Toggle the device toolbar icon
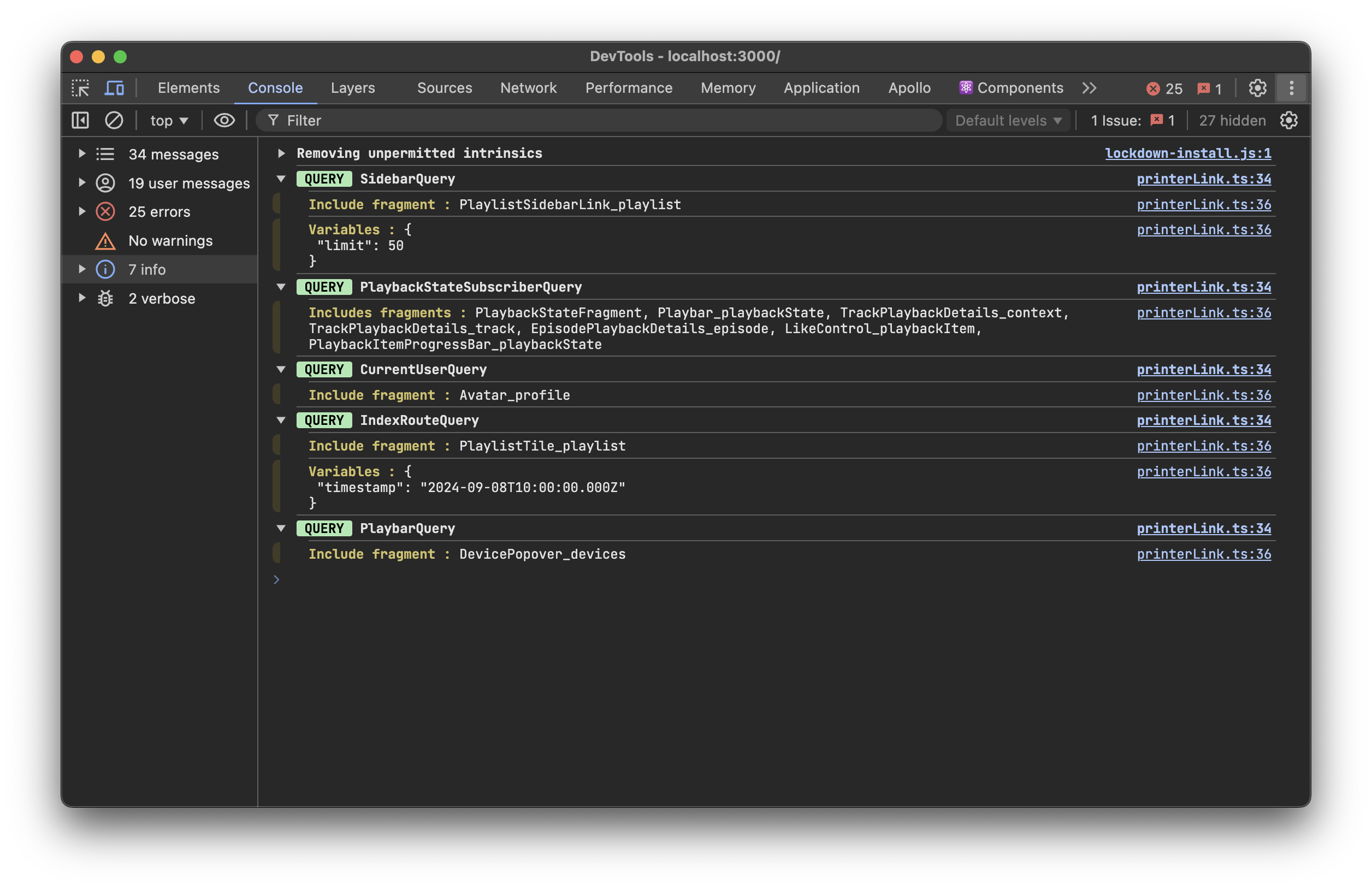This screenshot has height=888, width=1372. point(114,88)
